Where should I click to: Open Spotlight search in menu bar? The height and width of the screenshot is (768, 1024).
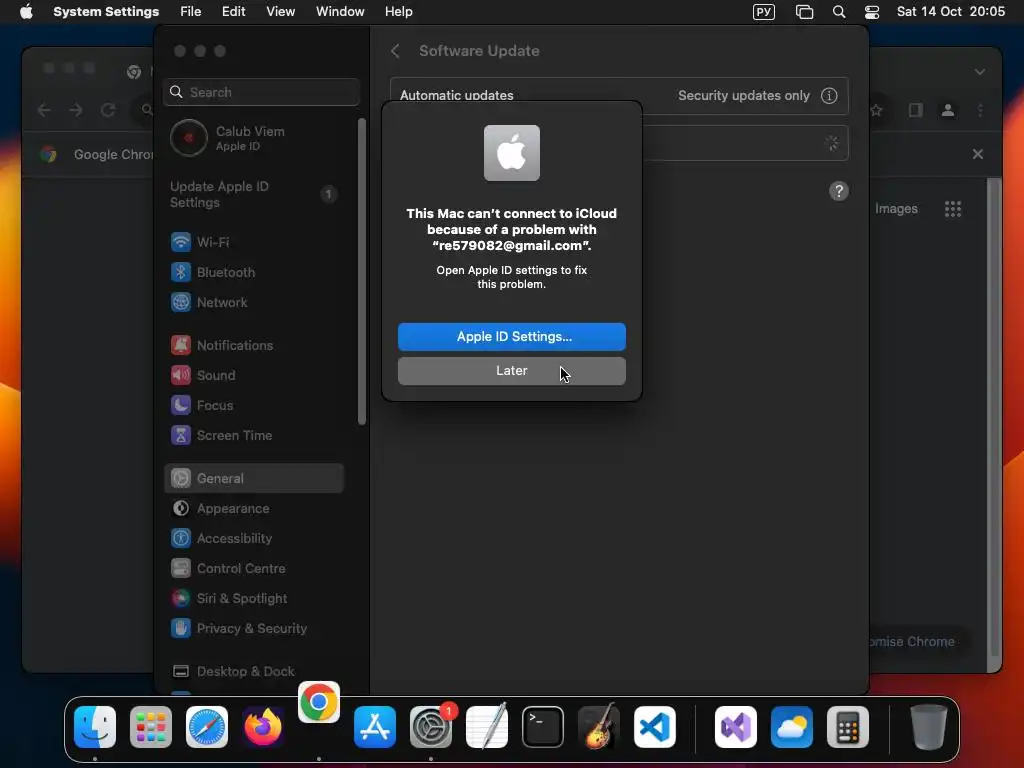pos(839,12)
